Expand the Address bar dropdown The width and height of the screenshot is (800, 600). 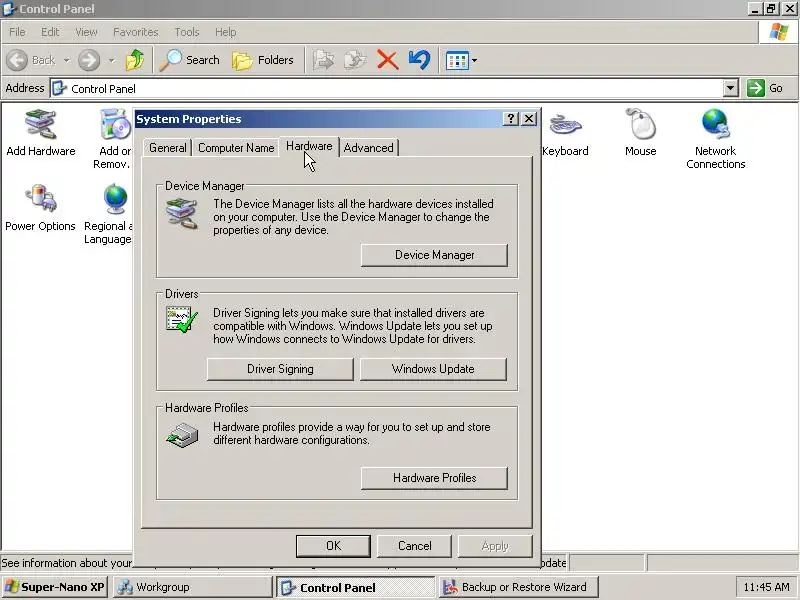pyautogui.click(x=731, y=88)
